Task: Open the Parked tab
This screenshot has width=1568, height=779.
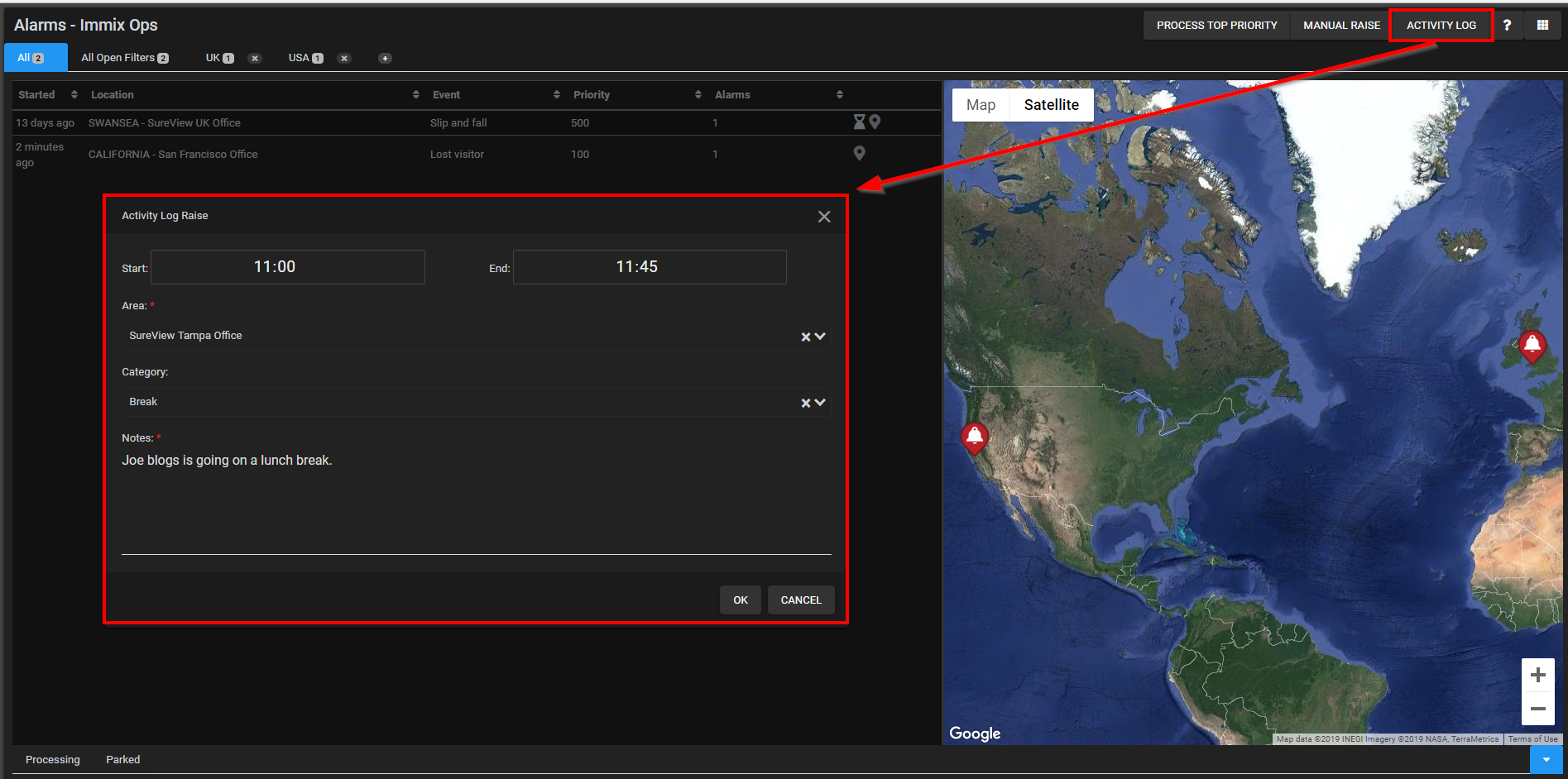Action: (x=123, y=759)
